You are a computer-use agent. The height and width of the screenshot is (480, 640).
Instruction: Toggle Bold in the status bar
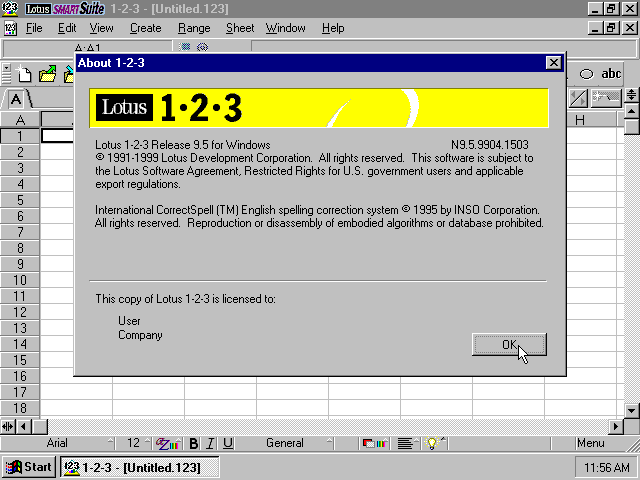pos(195,443)
